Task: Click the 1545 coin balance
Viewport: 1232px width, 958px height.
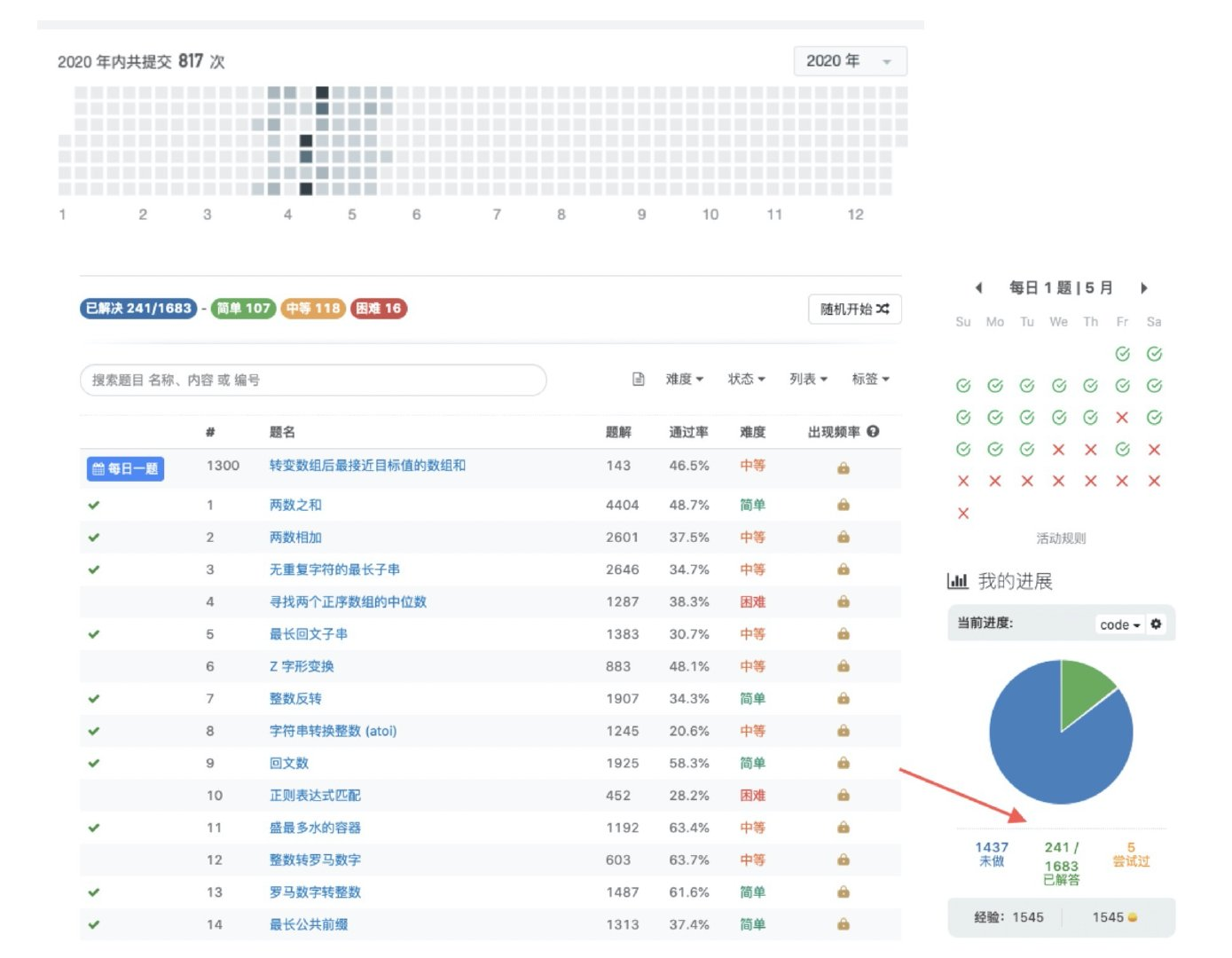Action: pos(1115,917)
